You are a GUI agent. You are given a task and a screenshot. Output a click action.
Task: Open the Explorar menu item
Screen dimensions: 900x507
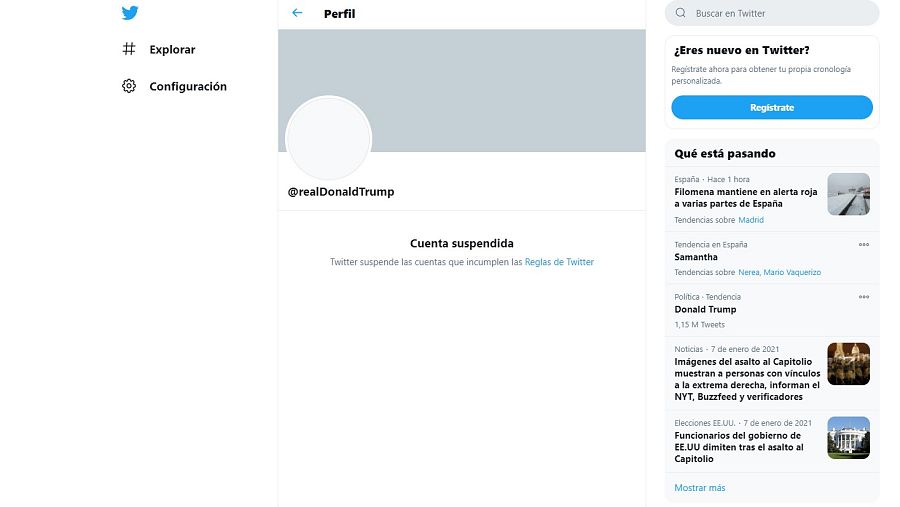pos(172,49)
